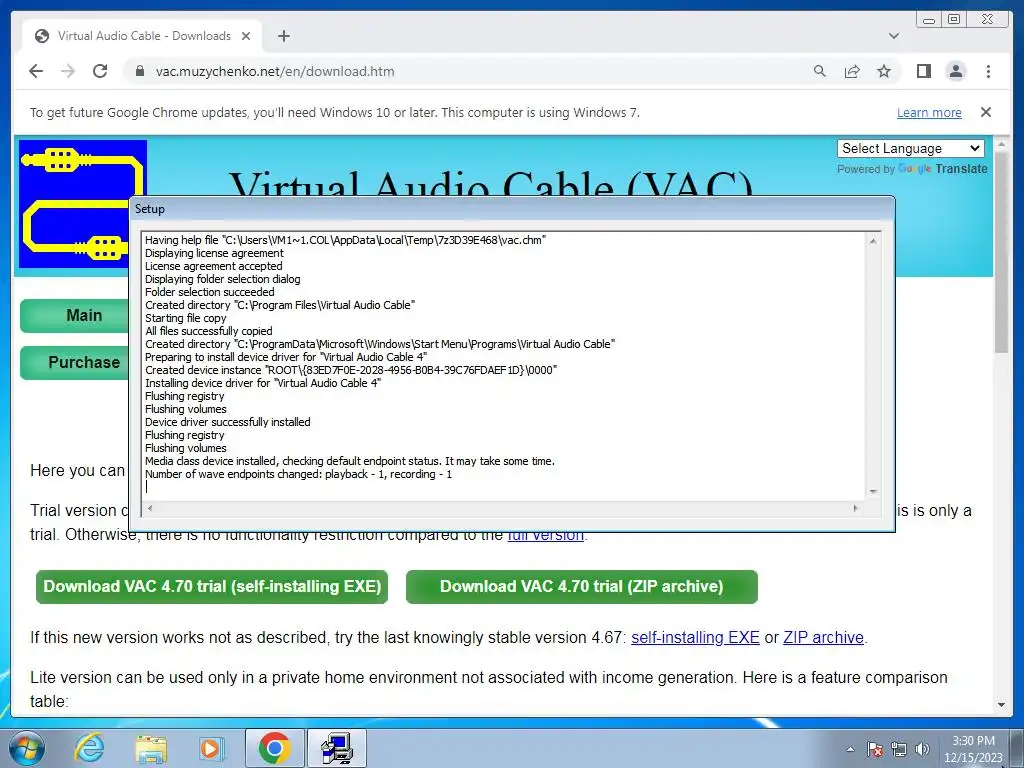Click the forward navigation arrow
Image resolution: width=1024 pixels, height=768 pixels.
(68, 71)
